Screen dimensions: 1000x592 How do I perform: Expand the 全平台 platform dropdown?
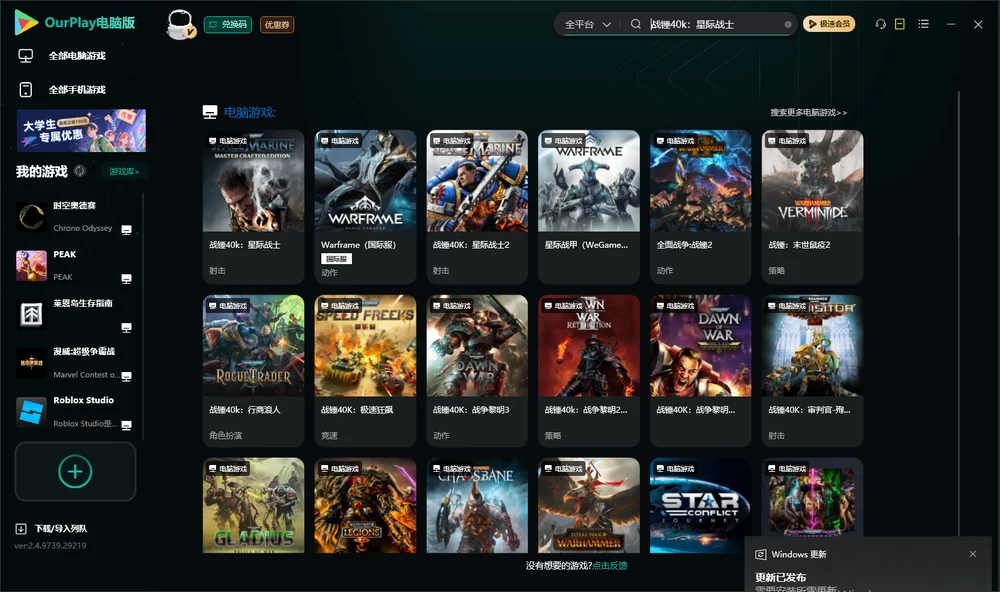pos(587,24)
